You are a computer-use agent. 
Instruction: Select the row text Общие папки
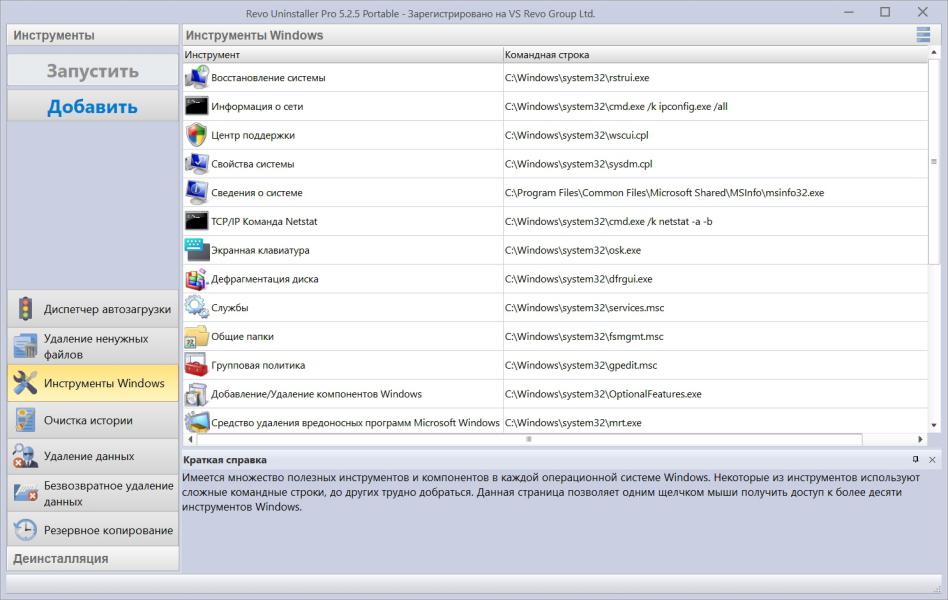[242, 336]
